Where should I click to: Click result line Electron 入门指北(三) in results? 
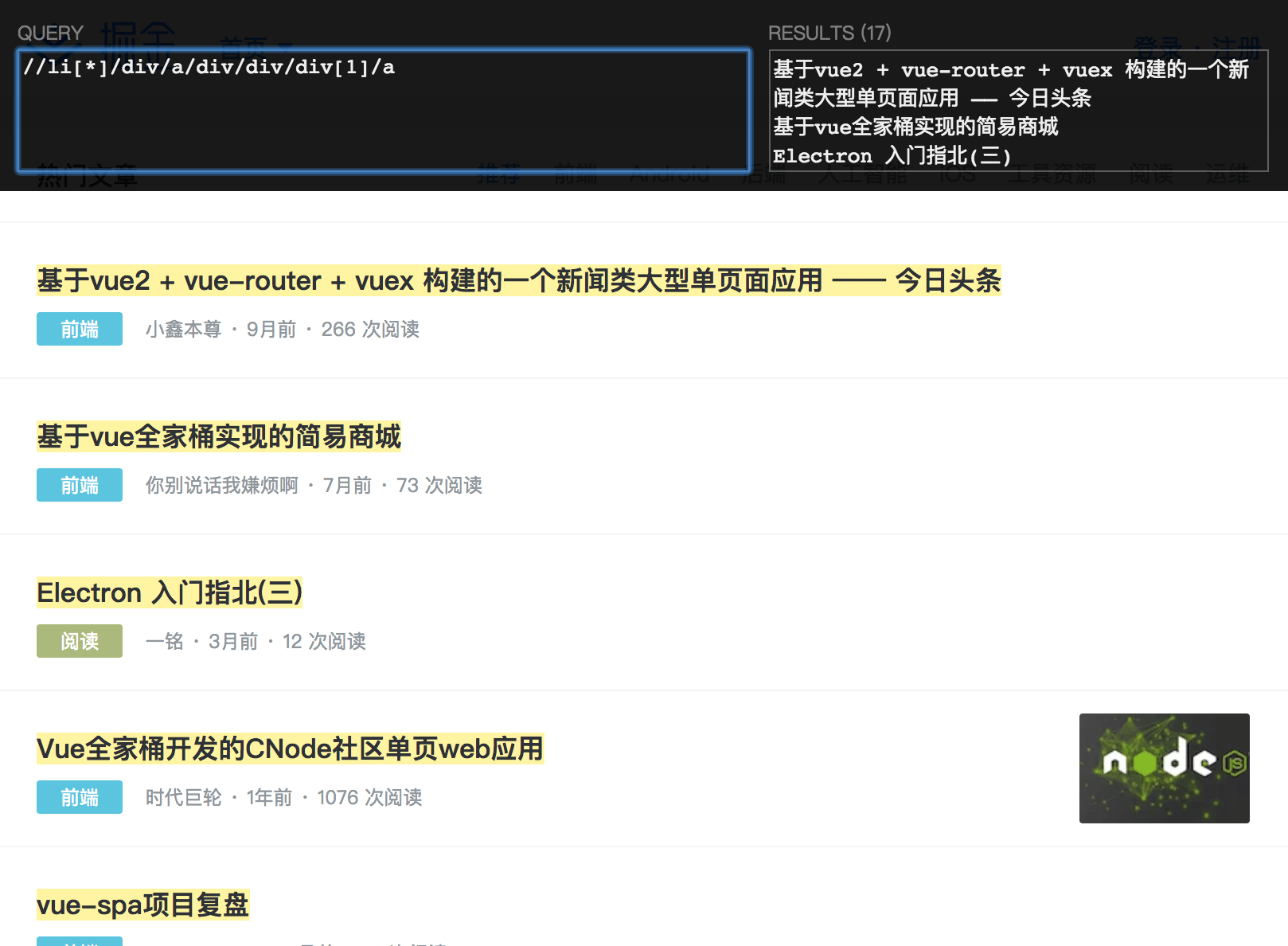[x=892, y=155]
